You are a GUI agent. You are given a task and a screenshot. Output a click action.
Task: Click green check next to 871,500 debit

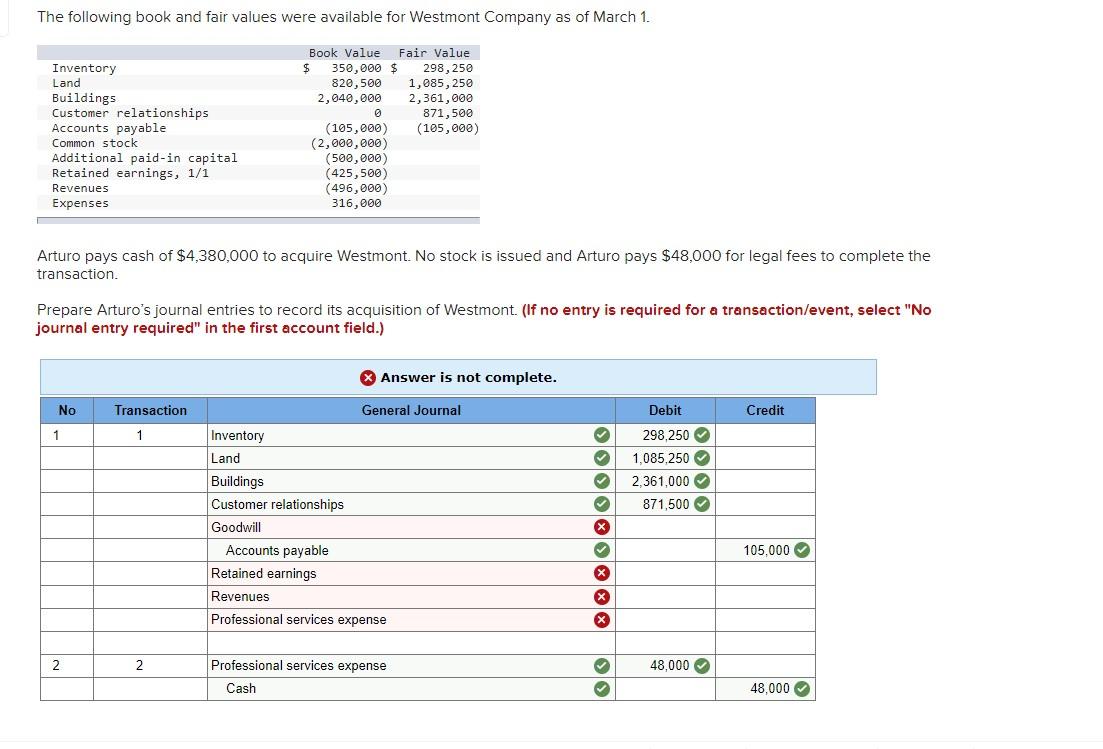point(702,504)
